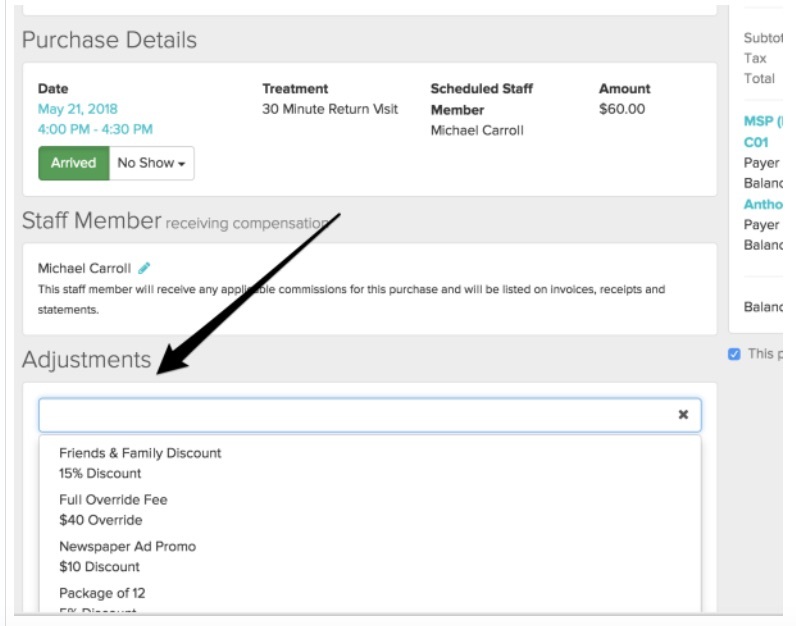Mark the appointment as Arrived
796x626 pixels.
(x=73, y=163)
